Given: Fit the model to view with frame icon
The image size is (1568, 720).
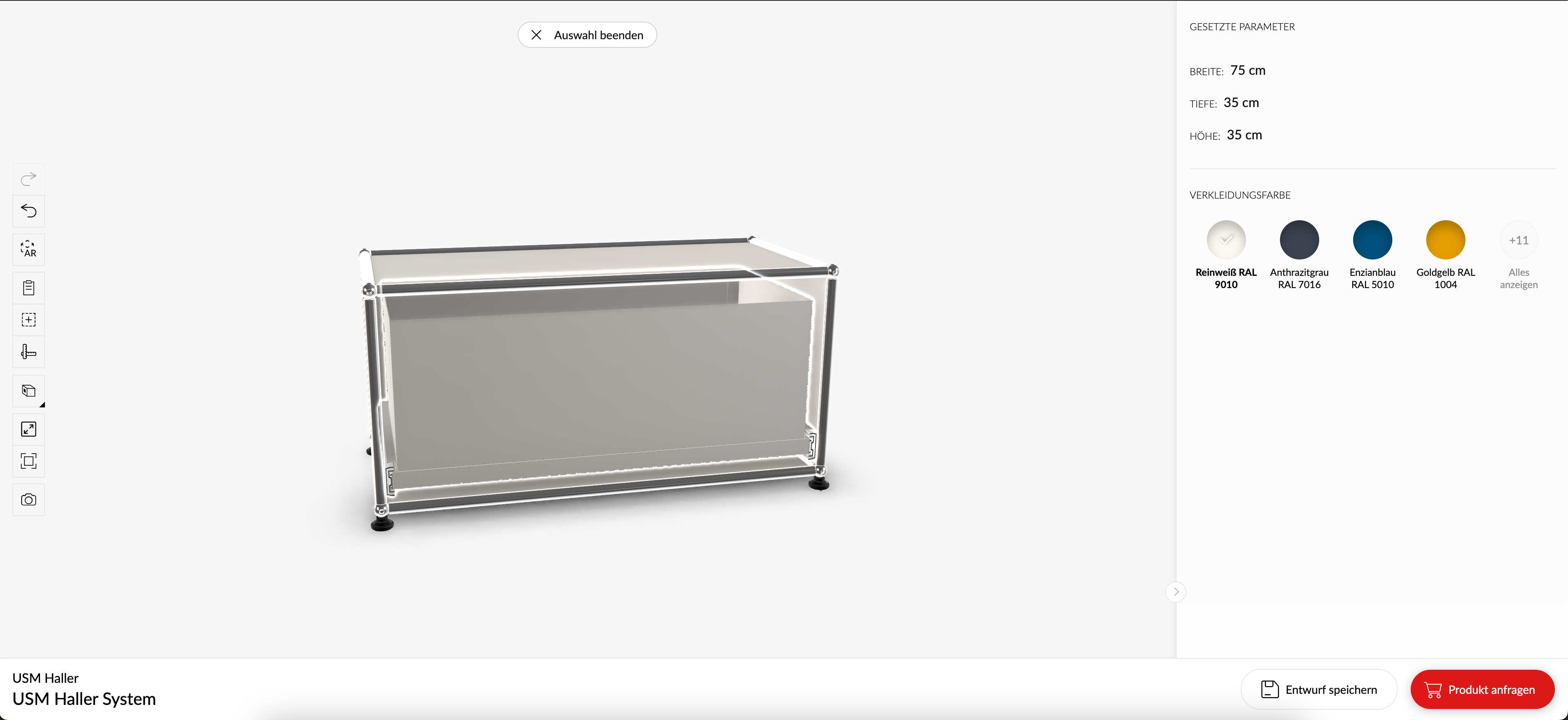Looking at the screenshot, I should click(x=29, y=461).
